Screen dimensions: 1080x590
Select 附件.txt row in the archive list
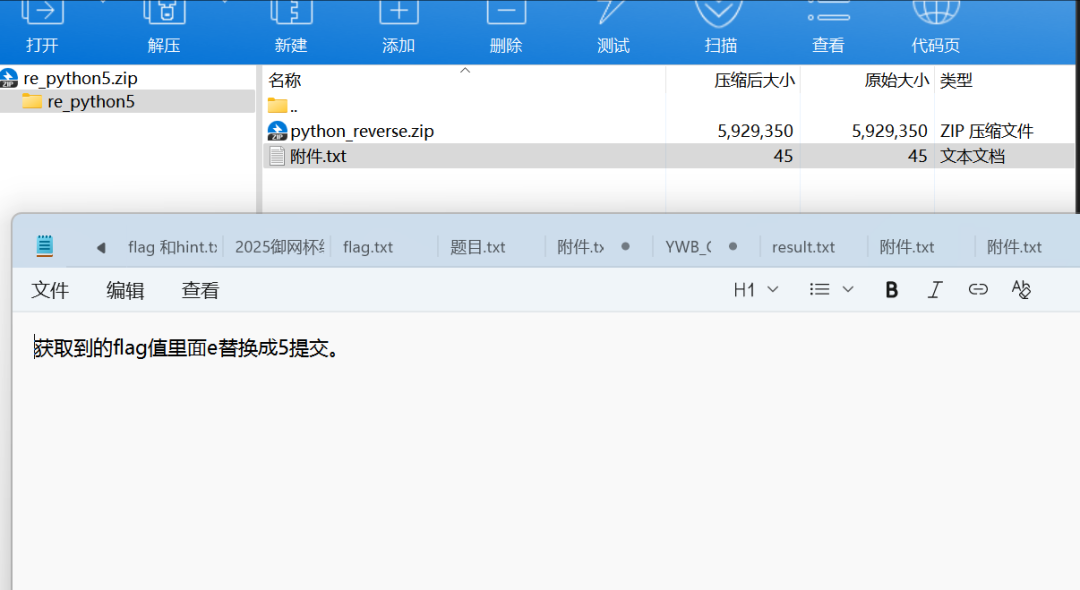(668, 156)
